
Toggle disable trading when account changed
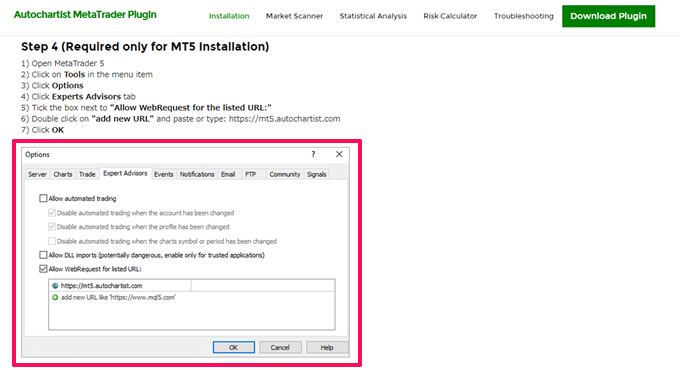[52, 213]
